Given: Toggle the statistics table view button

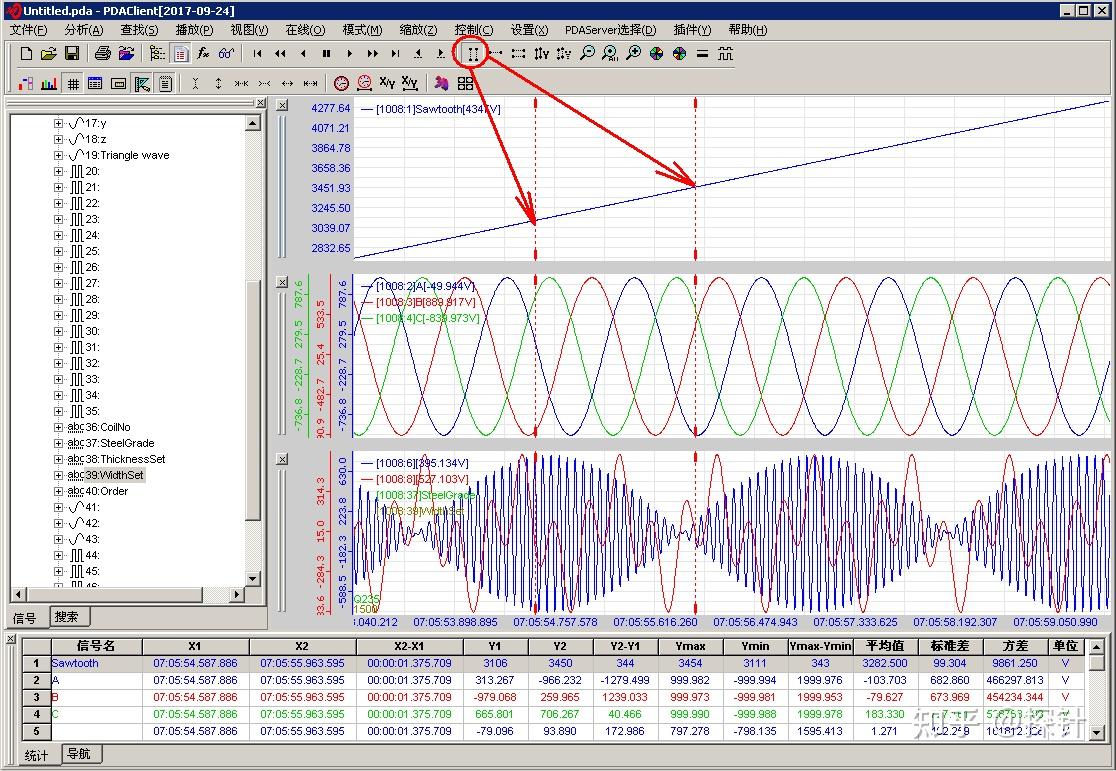Looking at the screenshot, I should tap(95, 83).
